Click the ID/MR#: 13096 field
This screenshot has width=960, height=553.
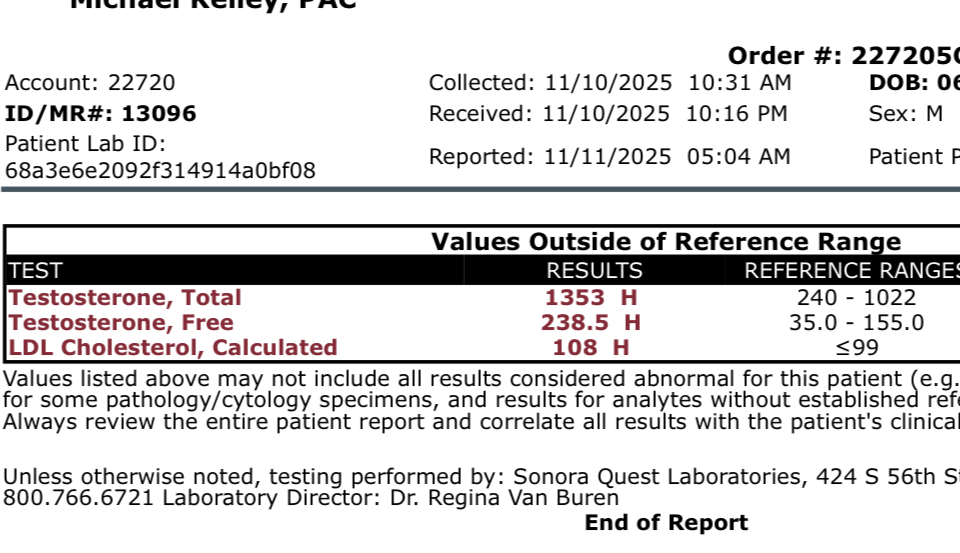(x=101, y=113)
